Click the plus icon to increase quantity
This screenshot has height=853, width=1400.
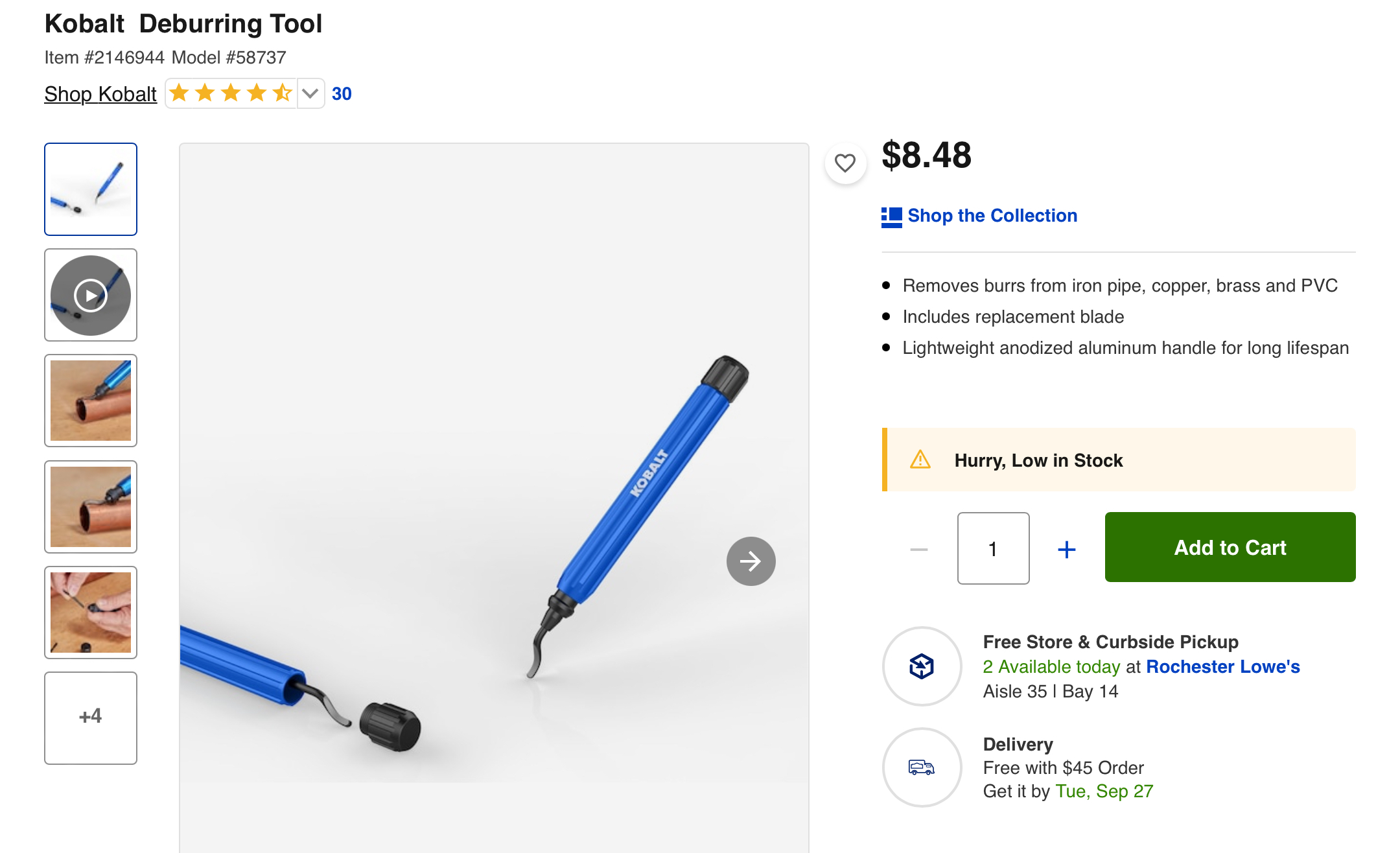[1066, 549]
